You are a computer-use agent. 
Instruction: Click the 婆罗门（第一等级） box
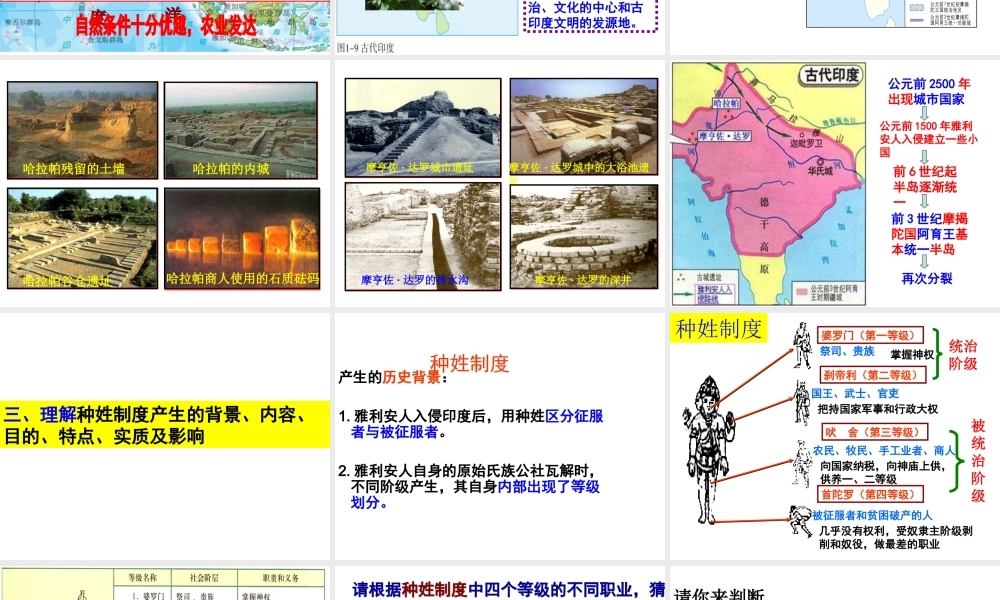click(870, 335)
